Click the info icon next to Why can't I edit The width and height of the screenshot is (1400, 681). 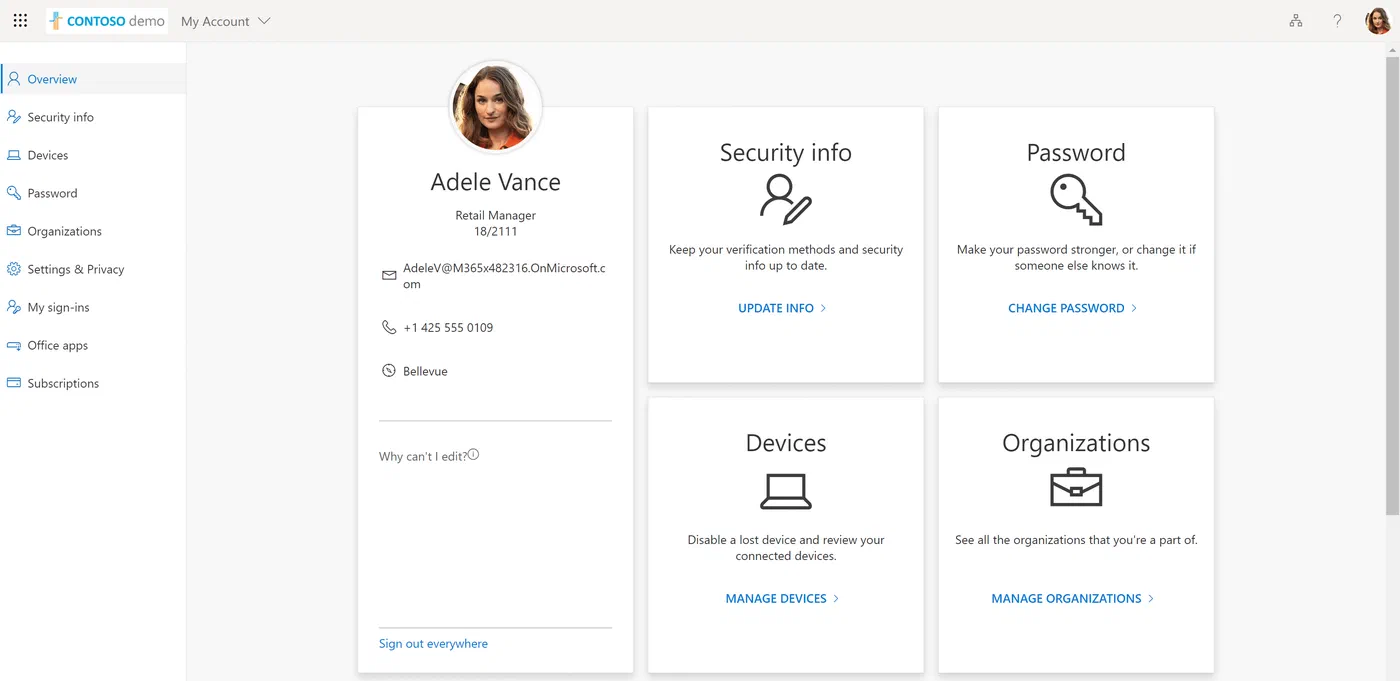pyautogui.click(x=474, y=455)
